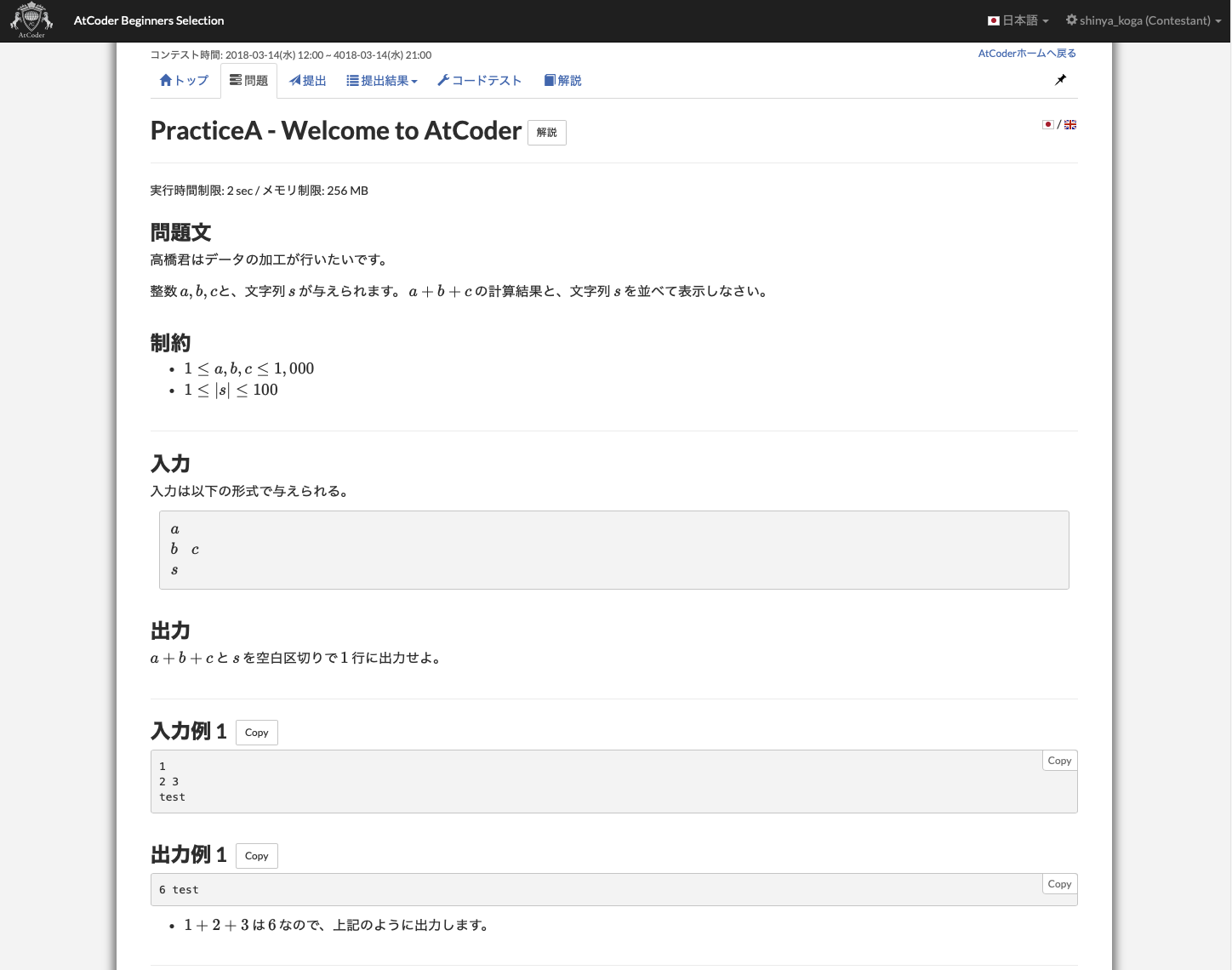Click the AtCoder crest logo
This screenshot has width=1232, height=970.
point(31,20)
